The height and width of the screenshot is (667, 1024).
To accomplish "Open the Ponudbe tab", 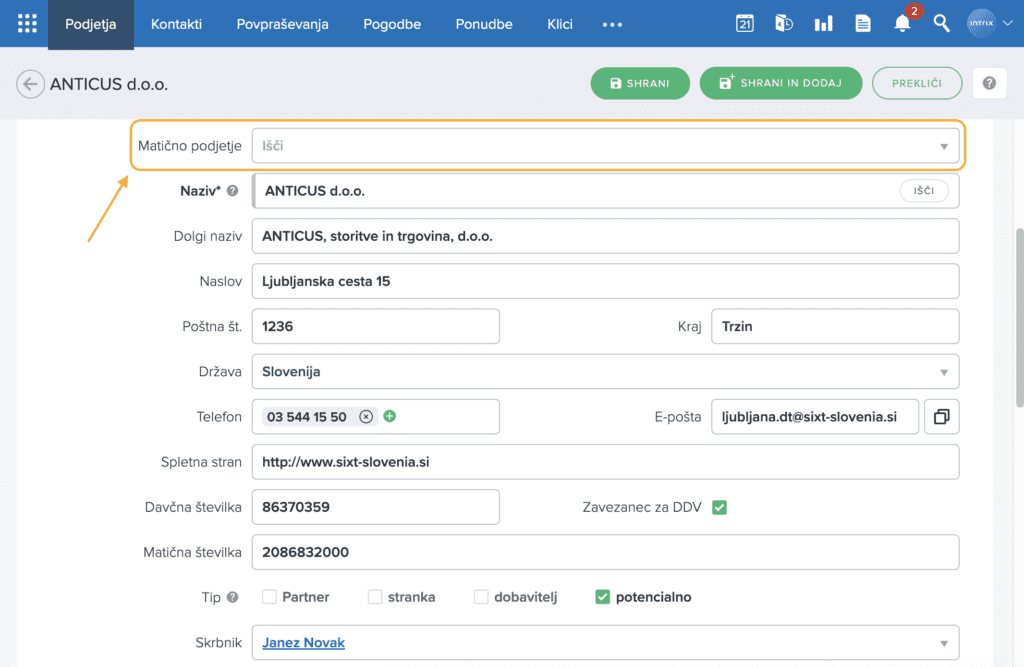I will click(484, 24).
